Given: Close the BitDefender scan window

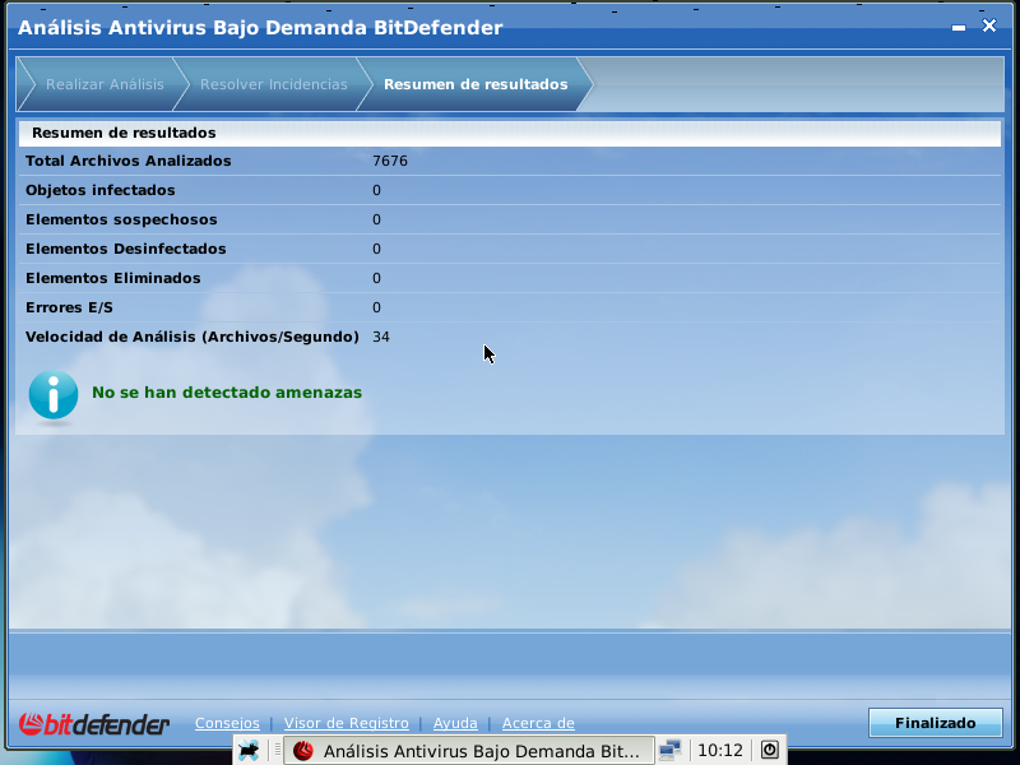Looking at the screenshot, I should point(989,25).
